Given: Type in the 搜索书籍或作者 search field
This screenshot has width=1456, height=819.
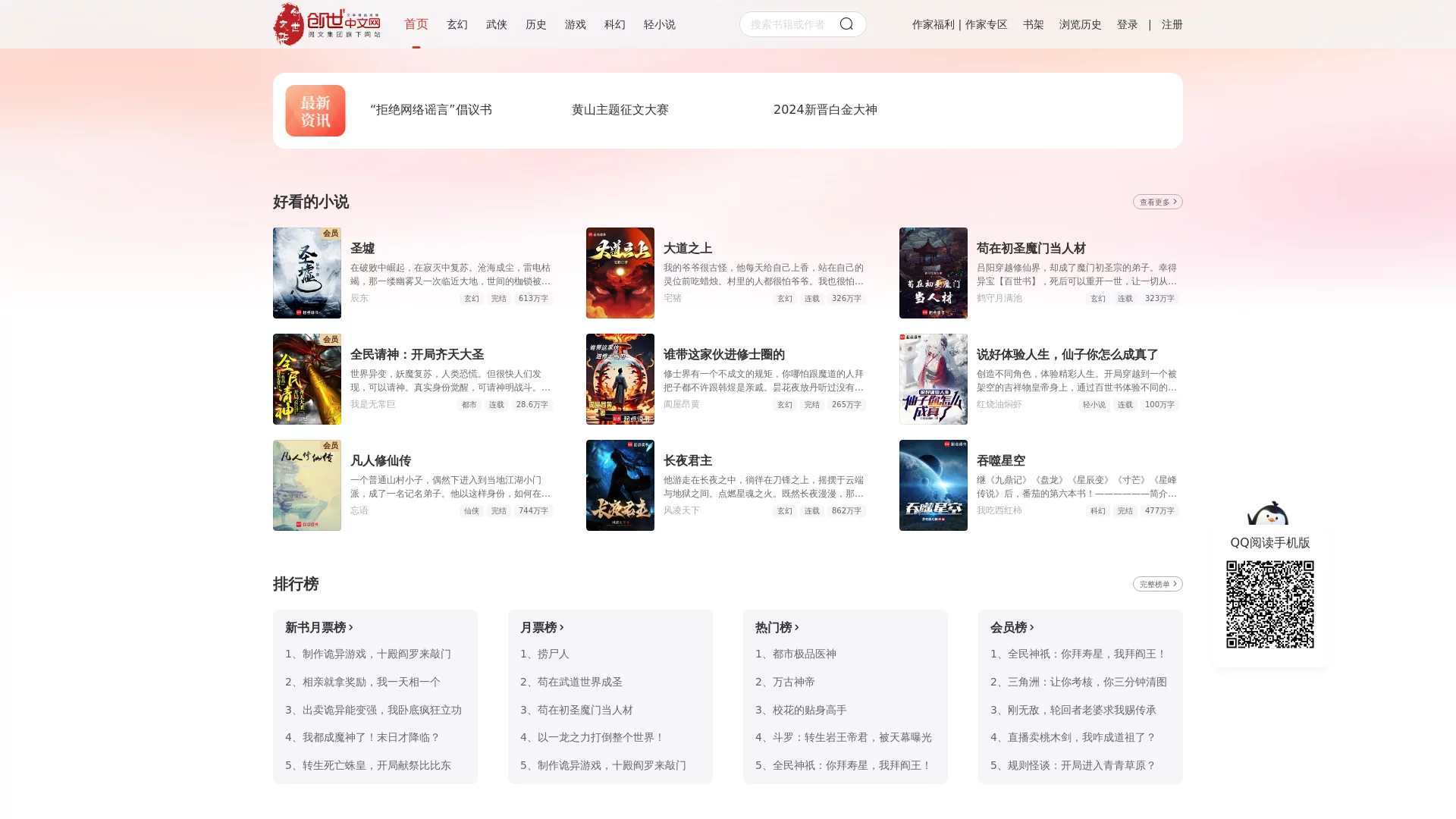Looking at the screenshot, I should (x=789, y=24).
